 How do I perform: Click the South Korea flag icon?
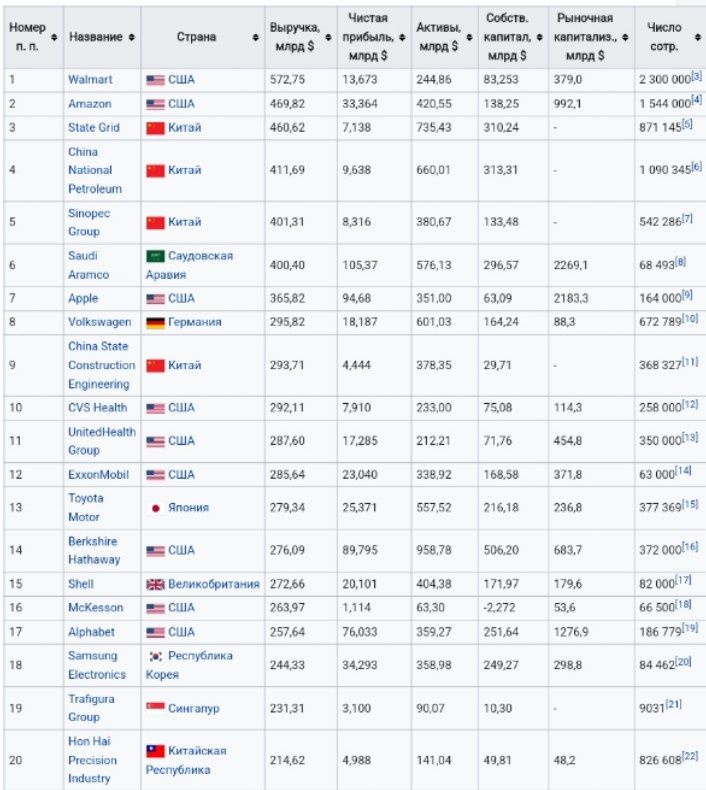coord(155,656)
